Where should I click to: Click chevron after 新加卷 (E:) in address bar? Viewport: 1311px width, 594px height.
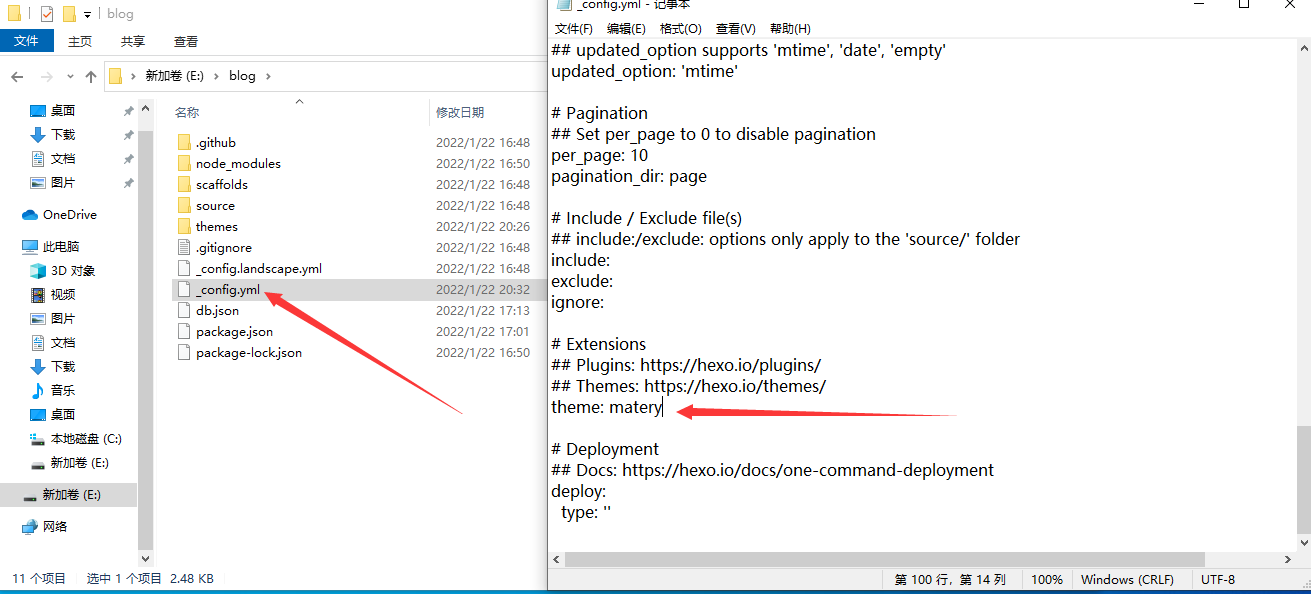point(216,76)
